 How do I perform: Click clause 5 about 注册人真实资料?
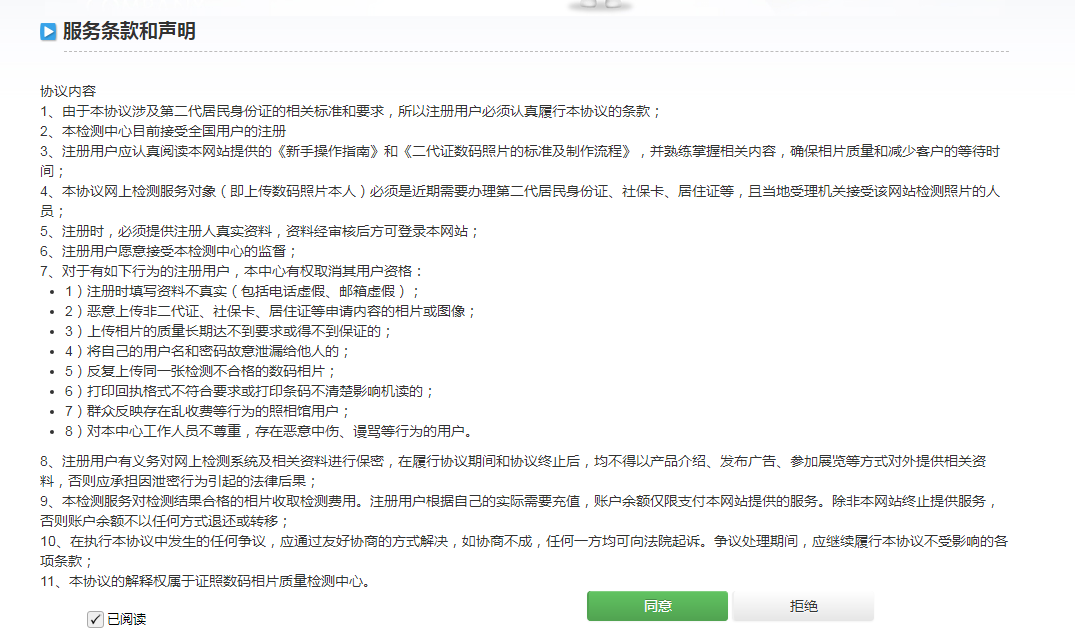[260, 231]
